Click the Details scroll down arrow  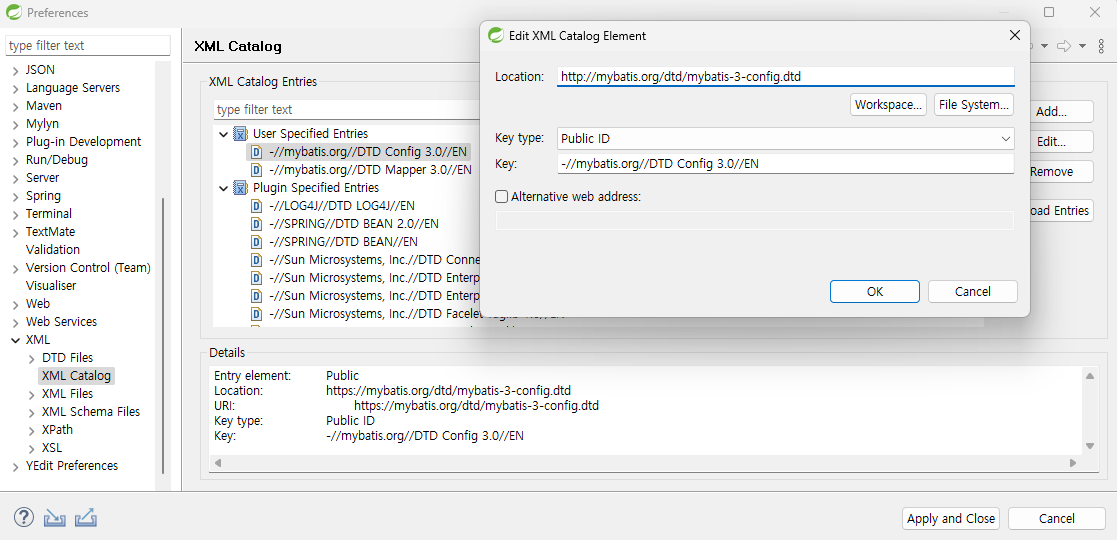tap(1089, 447)
